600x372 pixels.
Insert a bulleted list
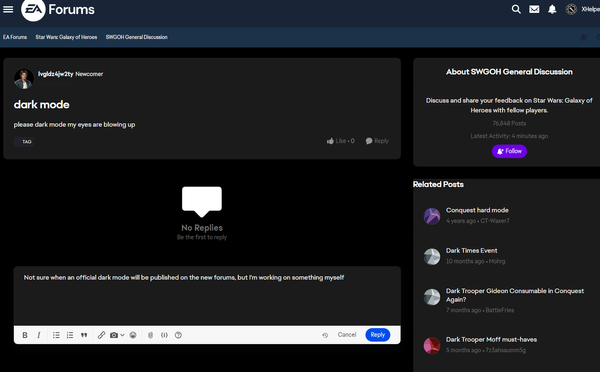tap(56, 335)
